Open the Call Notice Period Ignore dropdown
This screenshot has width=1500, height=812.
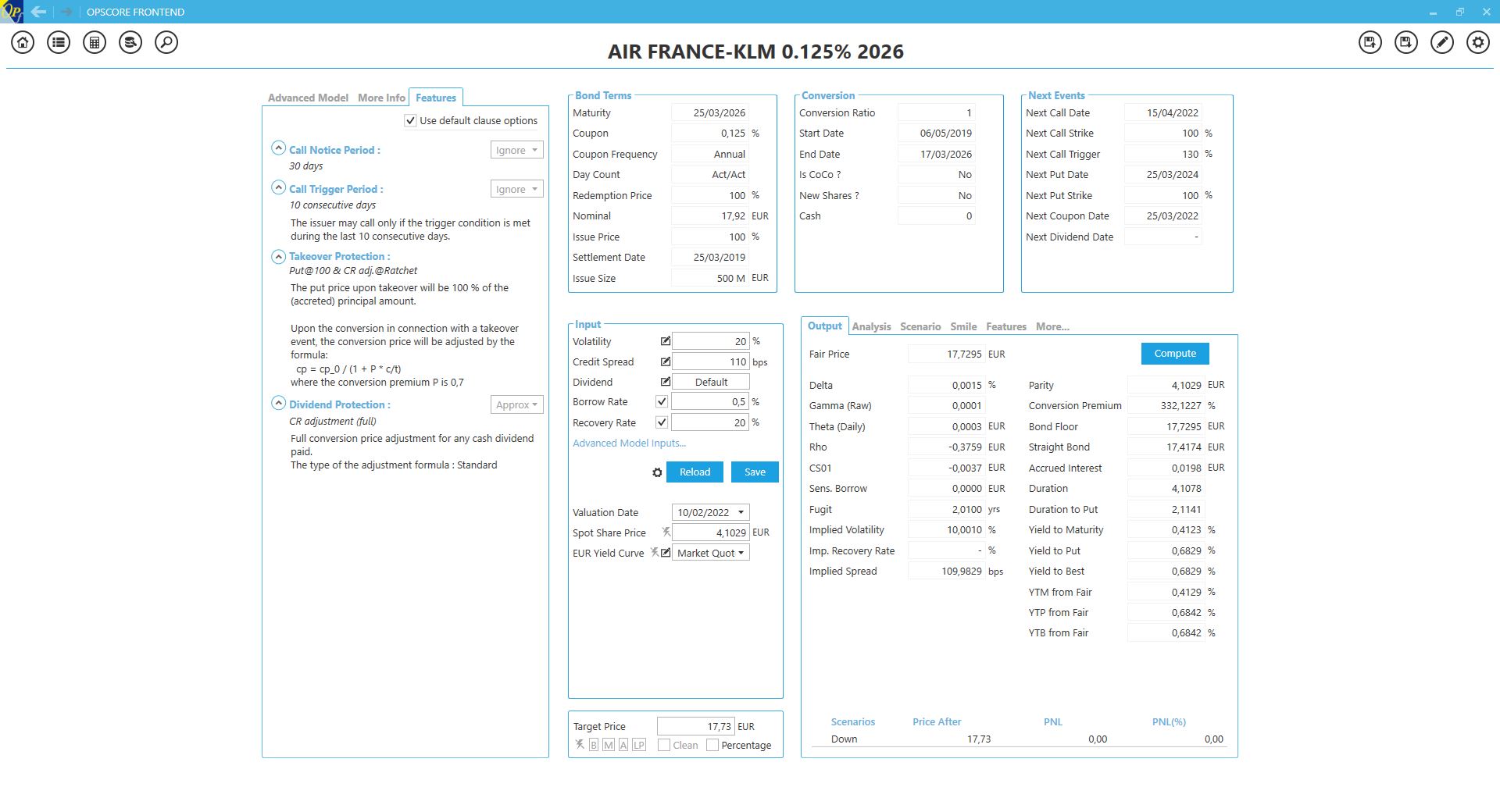pyautogui.click(x=516, y=150)
